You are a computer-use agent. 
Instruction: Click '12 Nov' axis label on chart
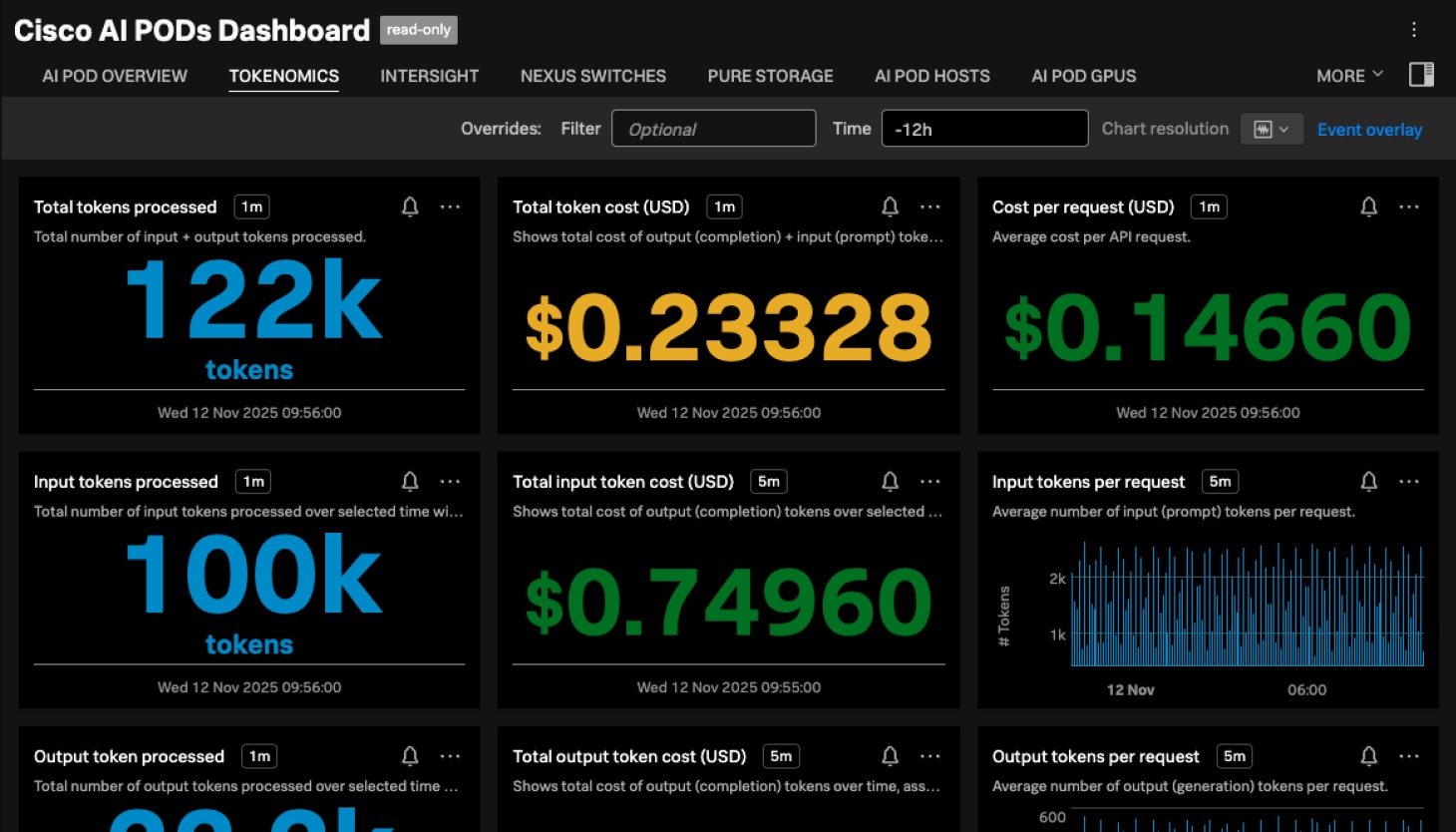click(x=1130, y=689)
